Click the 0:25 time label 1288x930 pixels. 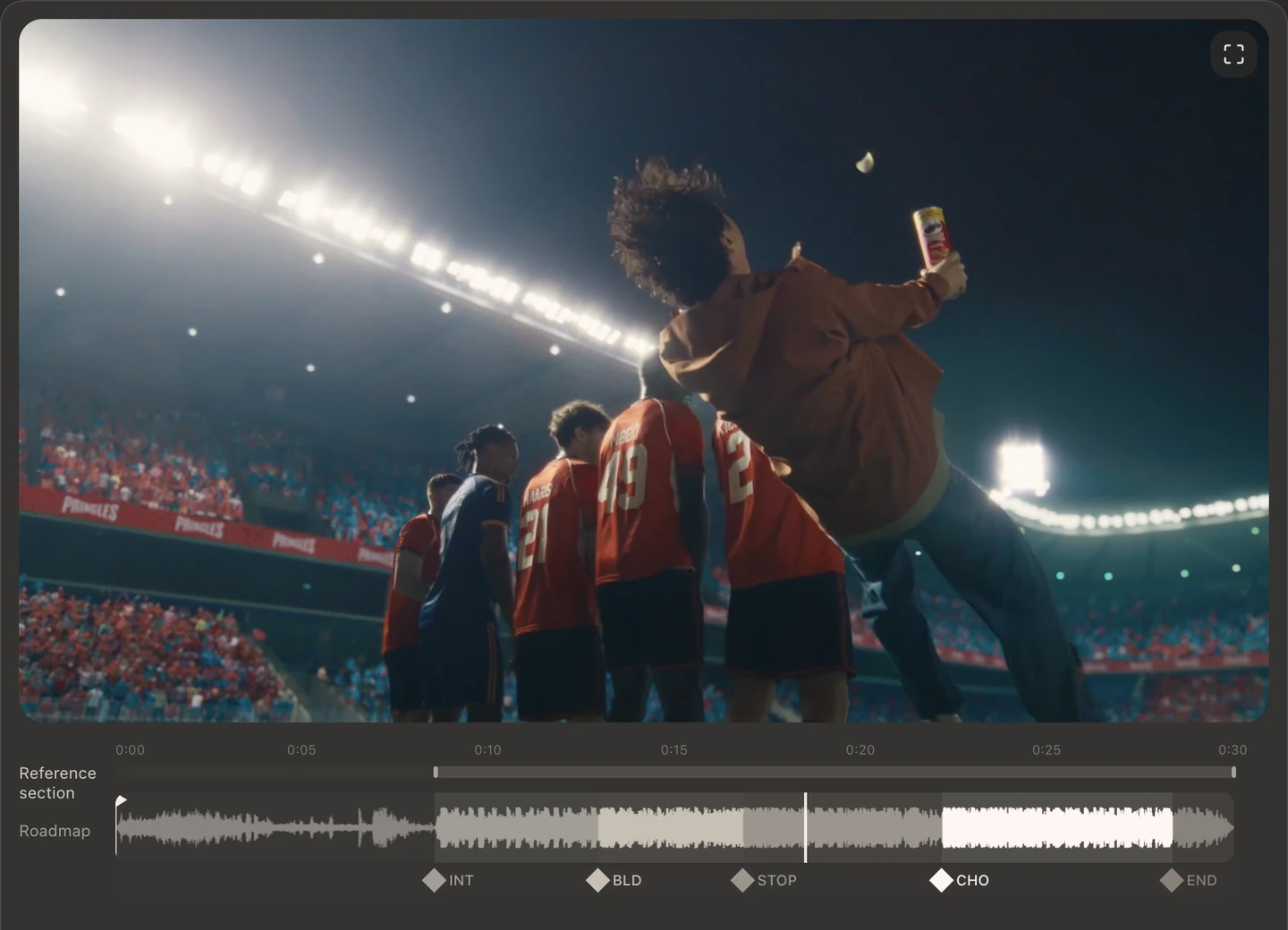pos(1046,749)
